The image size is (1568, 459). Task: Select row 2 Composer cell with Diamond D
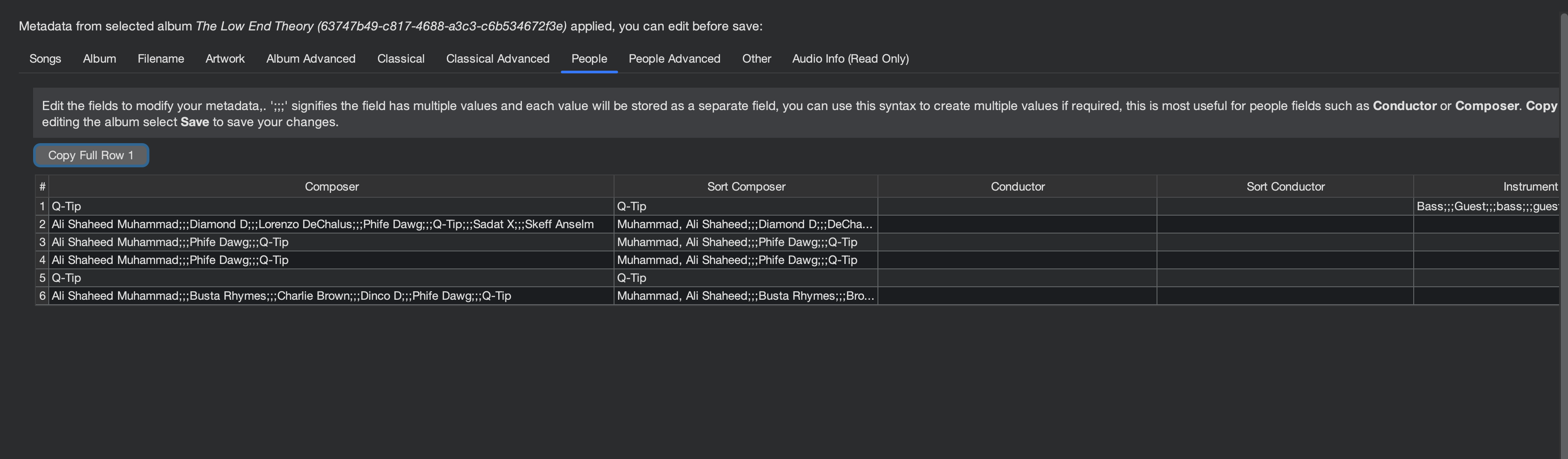[331, 224]
